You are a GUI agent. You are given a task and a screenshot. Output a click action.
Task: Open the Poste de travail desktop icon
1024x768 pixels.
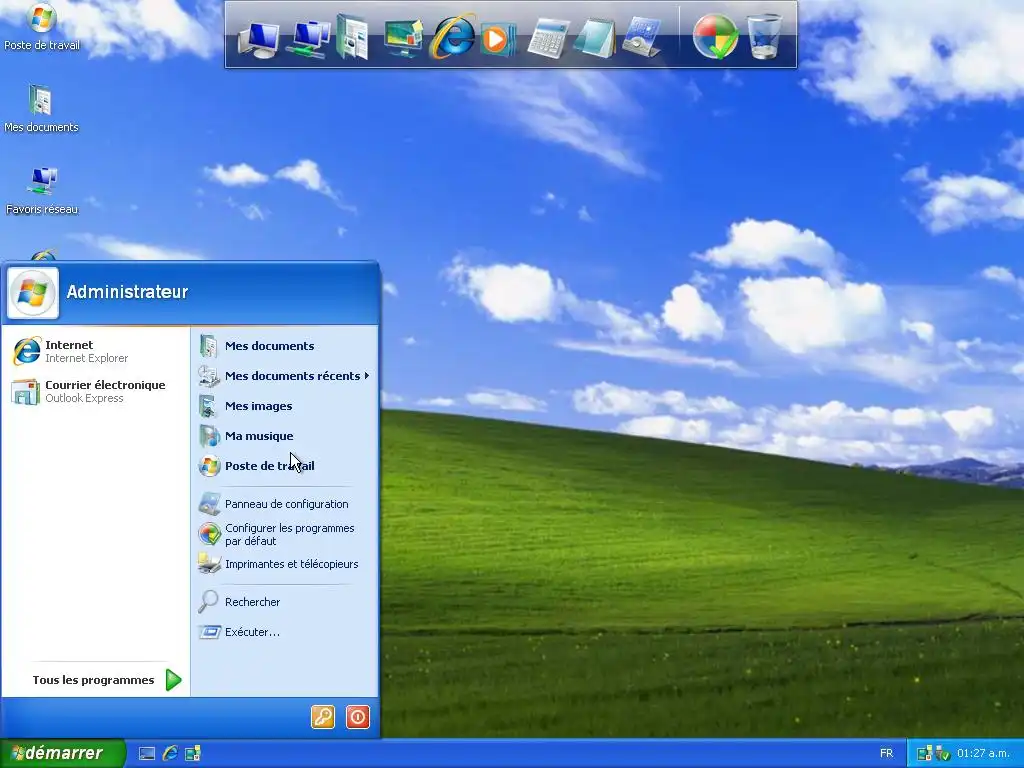[x=42, y=27]
